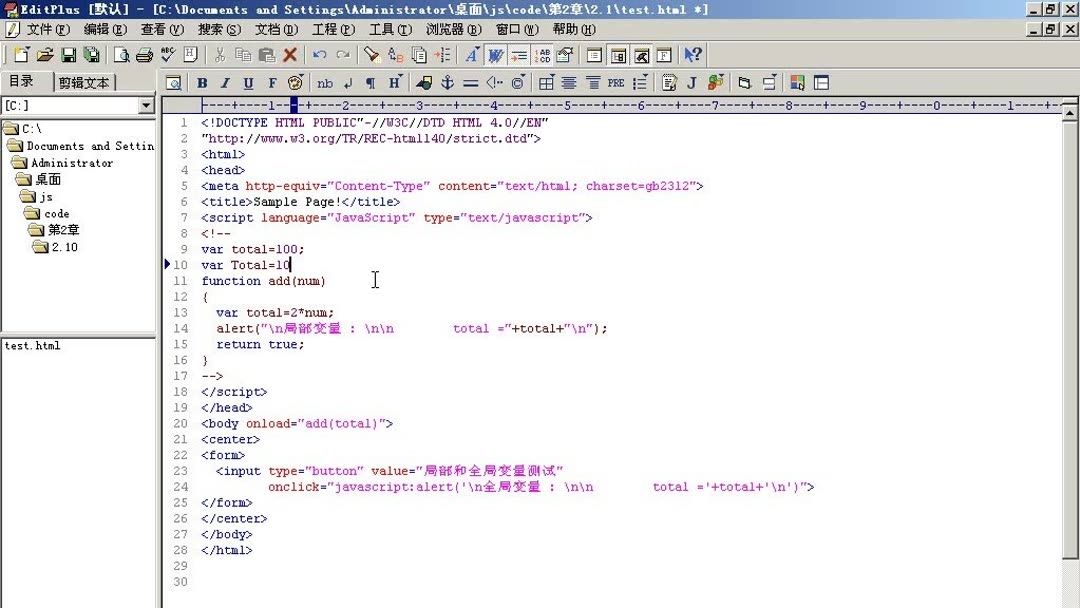
Task: Insert a nonbreaking space with the nb icon
Action: click(325, 82)
